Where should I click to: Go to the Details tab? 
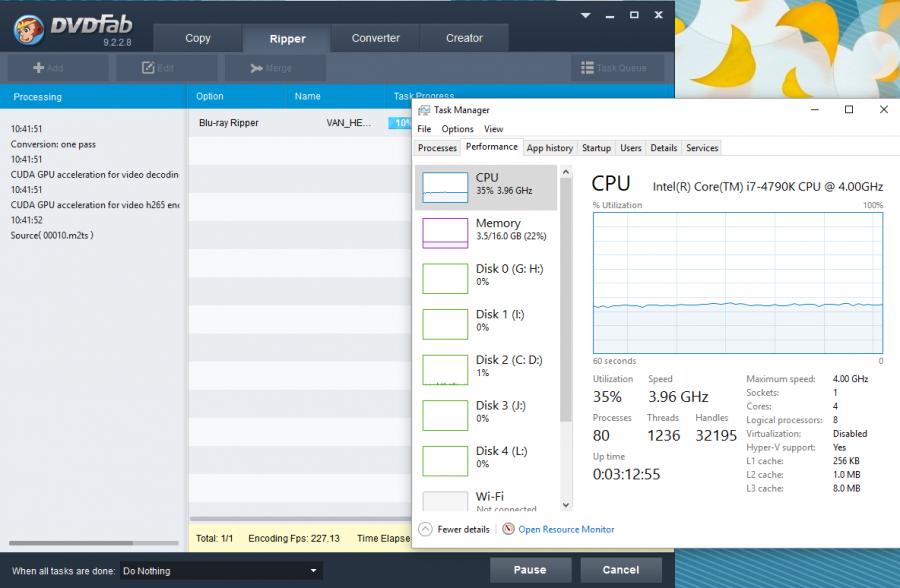pos(664,148)
